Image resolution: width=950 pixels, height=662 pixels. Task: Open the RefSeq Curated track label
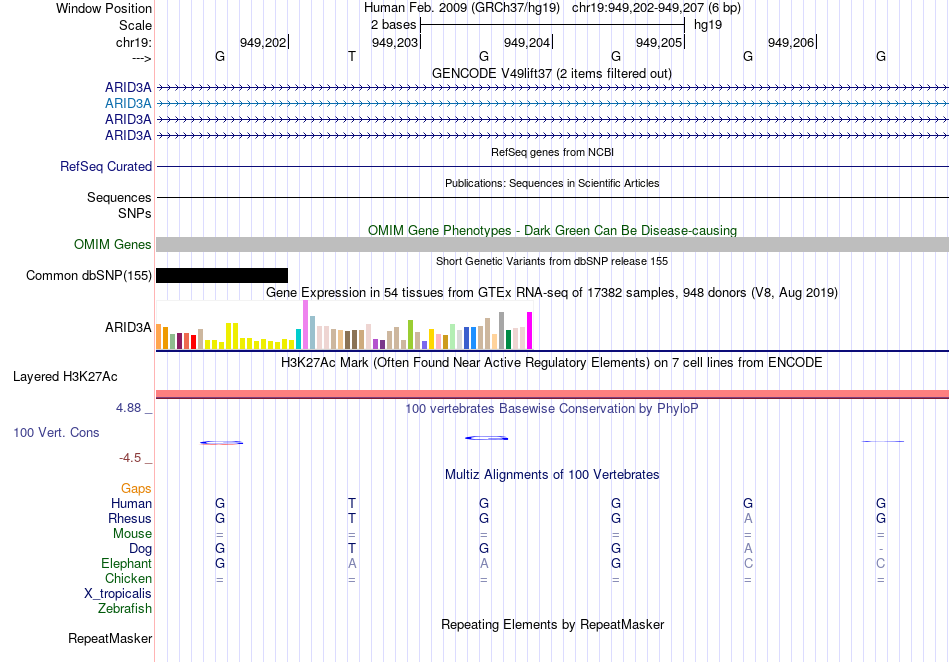(105, 167)
